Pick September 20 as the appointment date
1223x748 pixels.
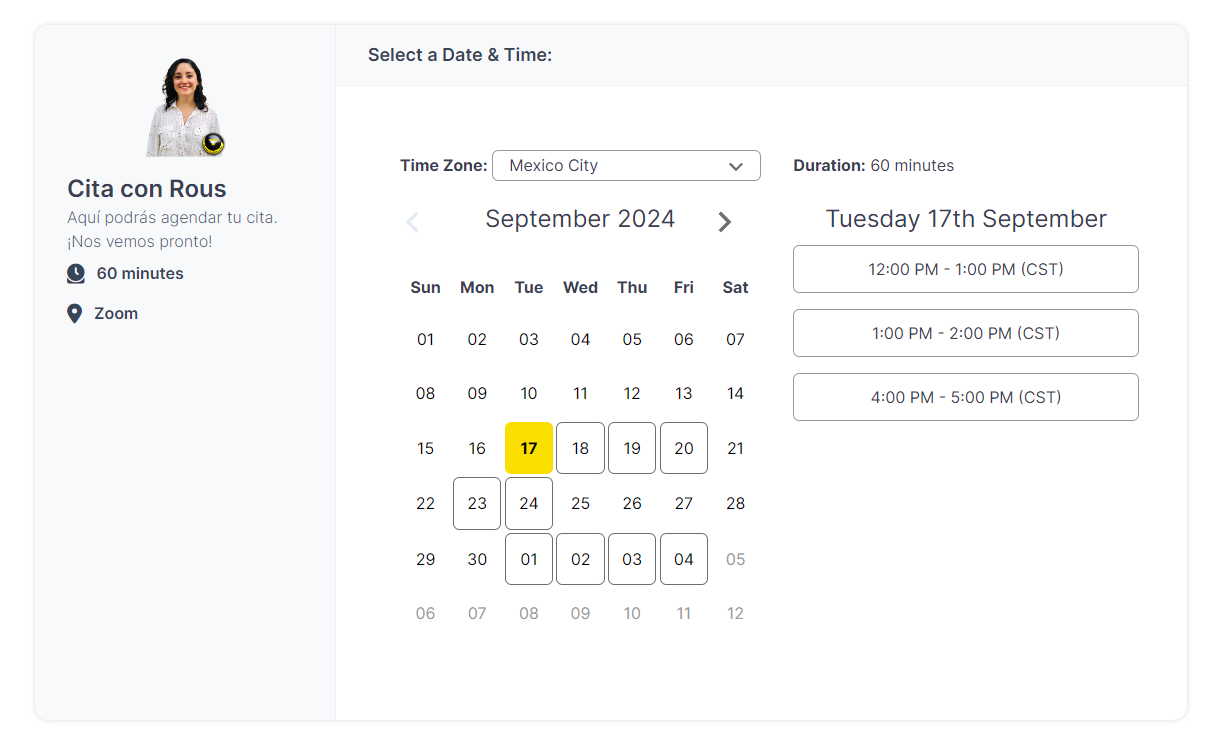pos(684,448)
